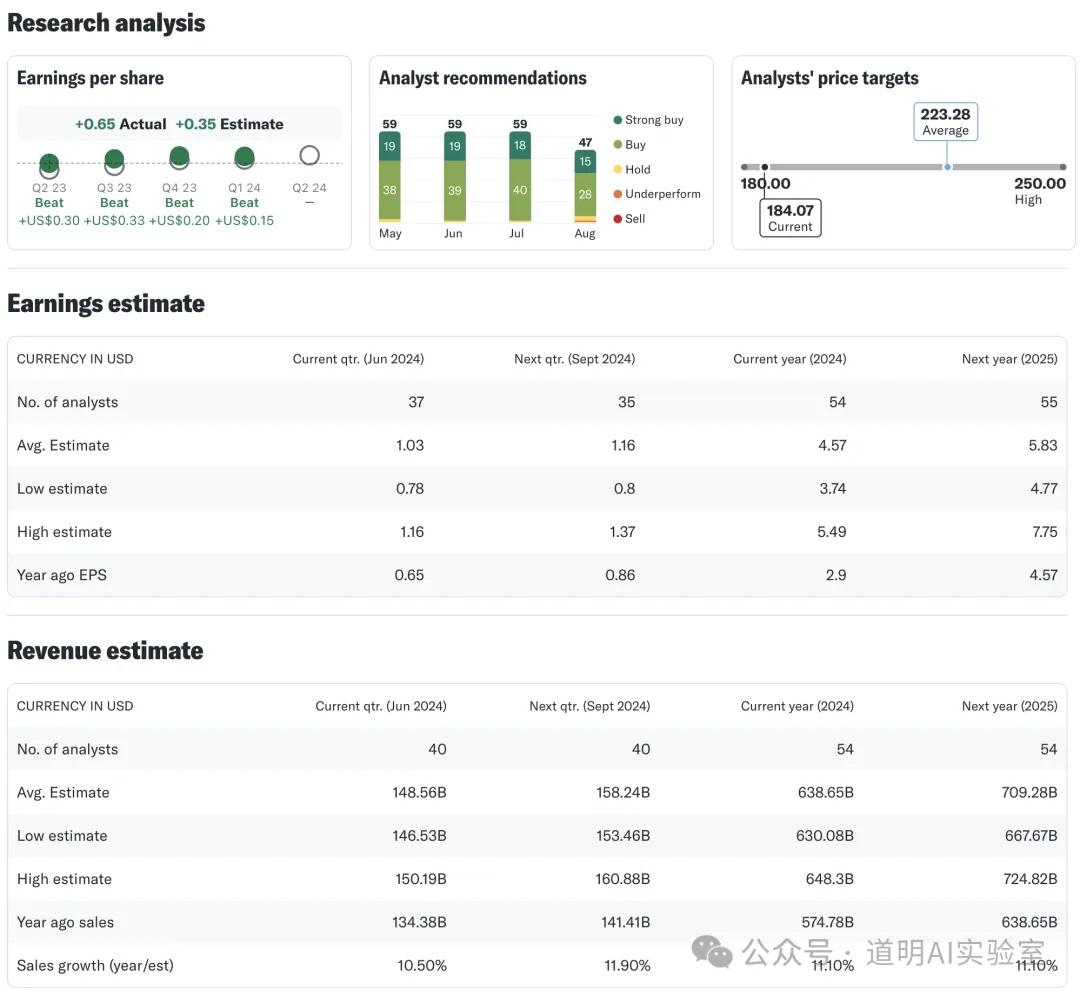Open the Analysts' price targets heading
Image resolution: width=1080 pixels, height=996 pixels.
click(x=829, y=78)
